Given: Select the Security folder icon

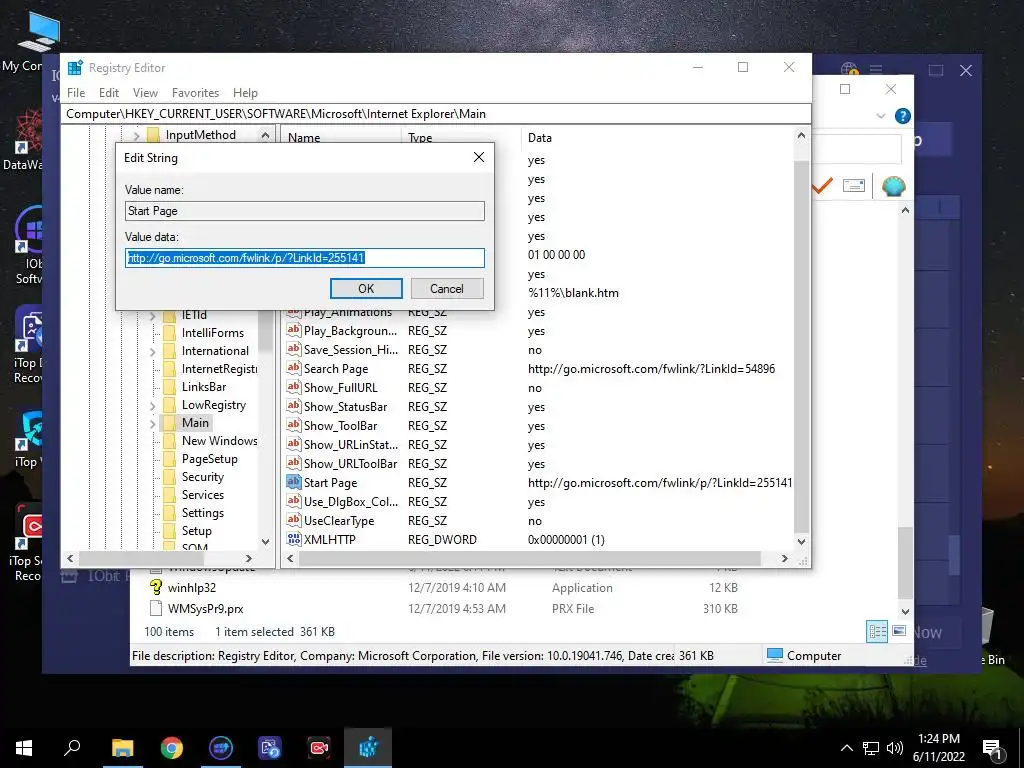Looking at the screenshot, I should [x=169, y=477].
